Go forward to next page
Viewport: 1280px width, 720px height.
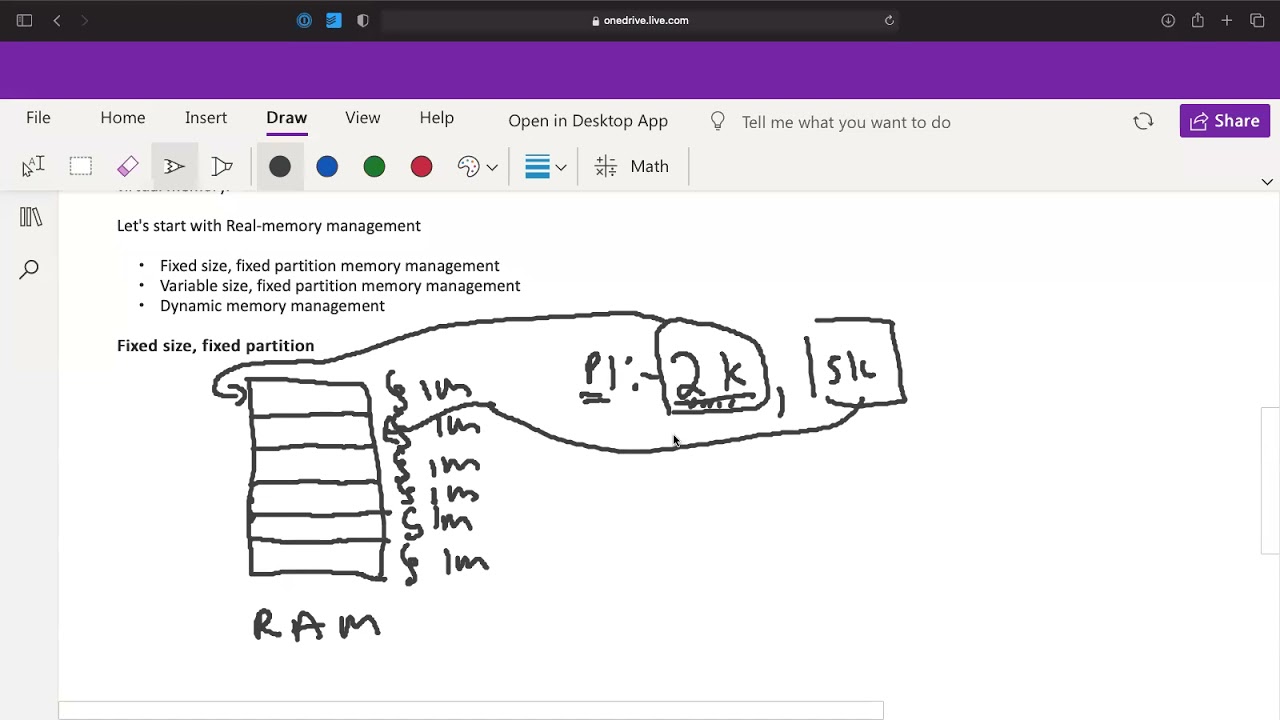(x=85, y=20)
